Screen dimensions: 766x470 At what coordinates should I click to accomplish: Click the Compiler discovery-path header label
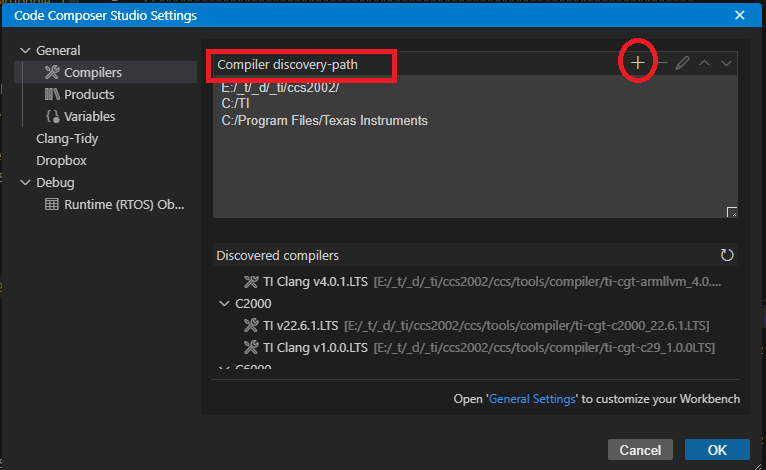[287, 64]
